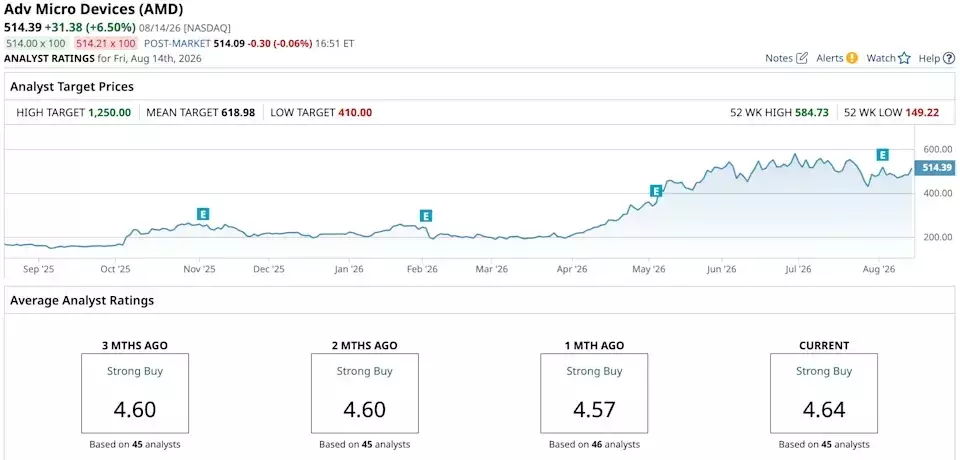This screenshot has width=960, height=460.
Task: Click the MEAN TARGET 618.98 value
Action: [238, 113]
